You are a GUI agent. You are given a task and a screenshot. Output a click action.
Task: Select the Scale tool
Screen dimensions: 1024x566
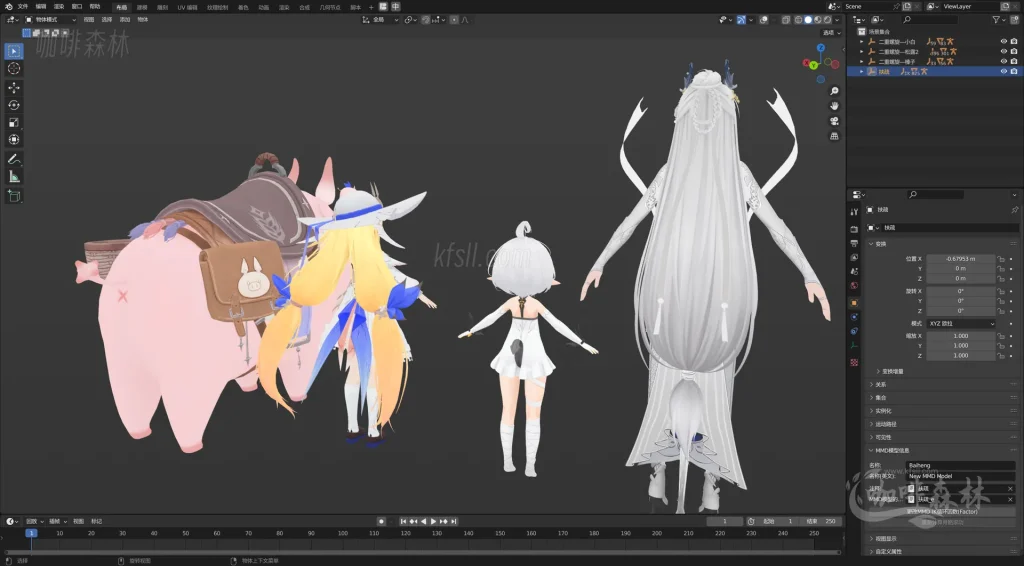[x=14, y=122]
